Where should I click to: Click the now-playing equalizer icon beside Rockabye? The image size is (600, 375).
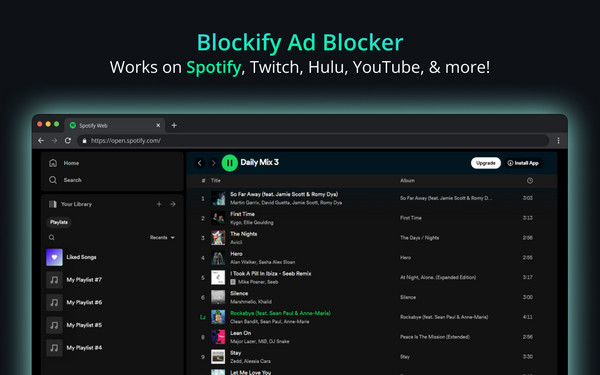[x=203, y=317]
